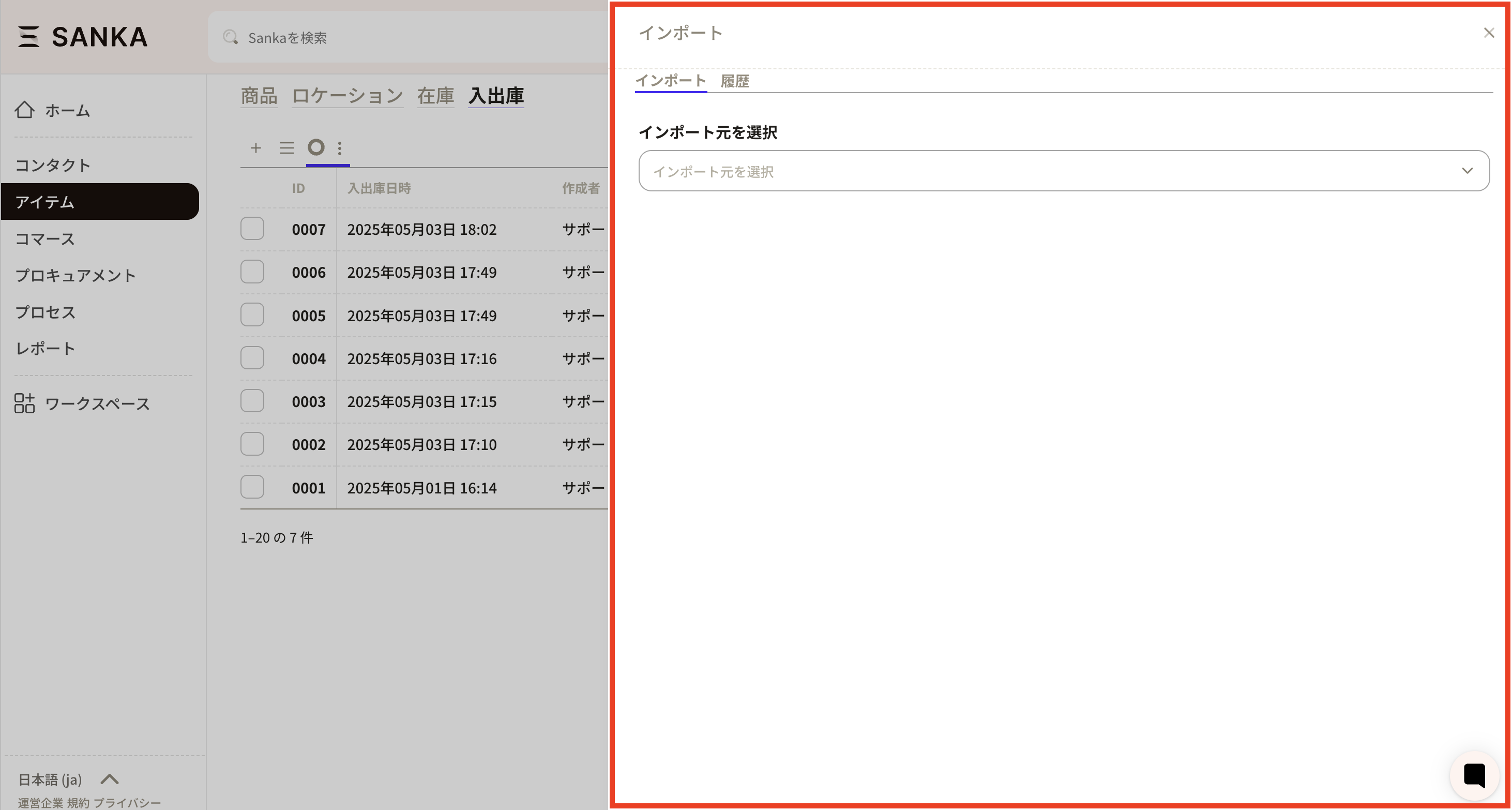1512x810 pixels.
Task: Check the box for row 0001
Action: [x=252, y=487]
